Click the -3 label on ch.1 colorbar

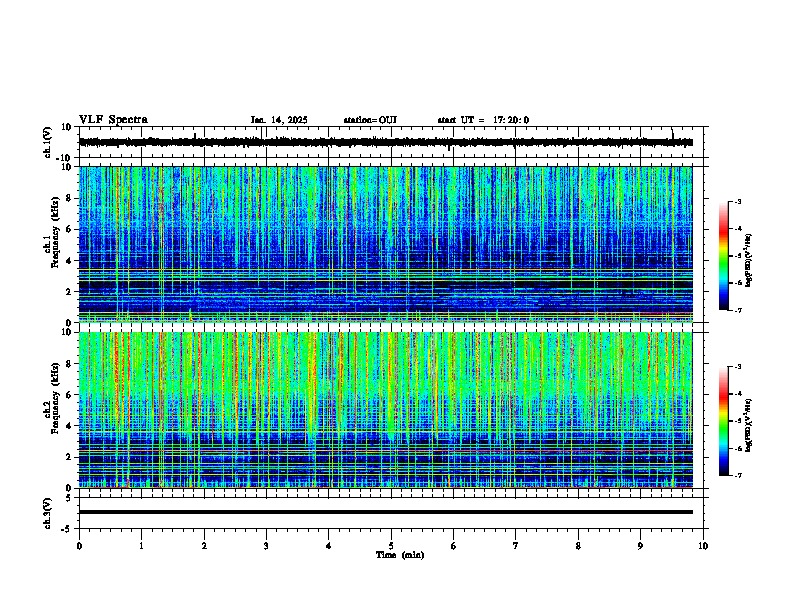pos(738,201)
